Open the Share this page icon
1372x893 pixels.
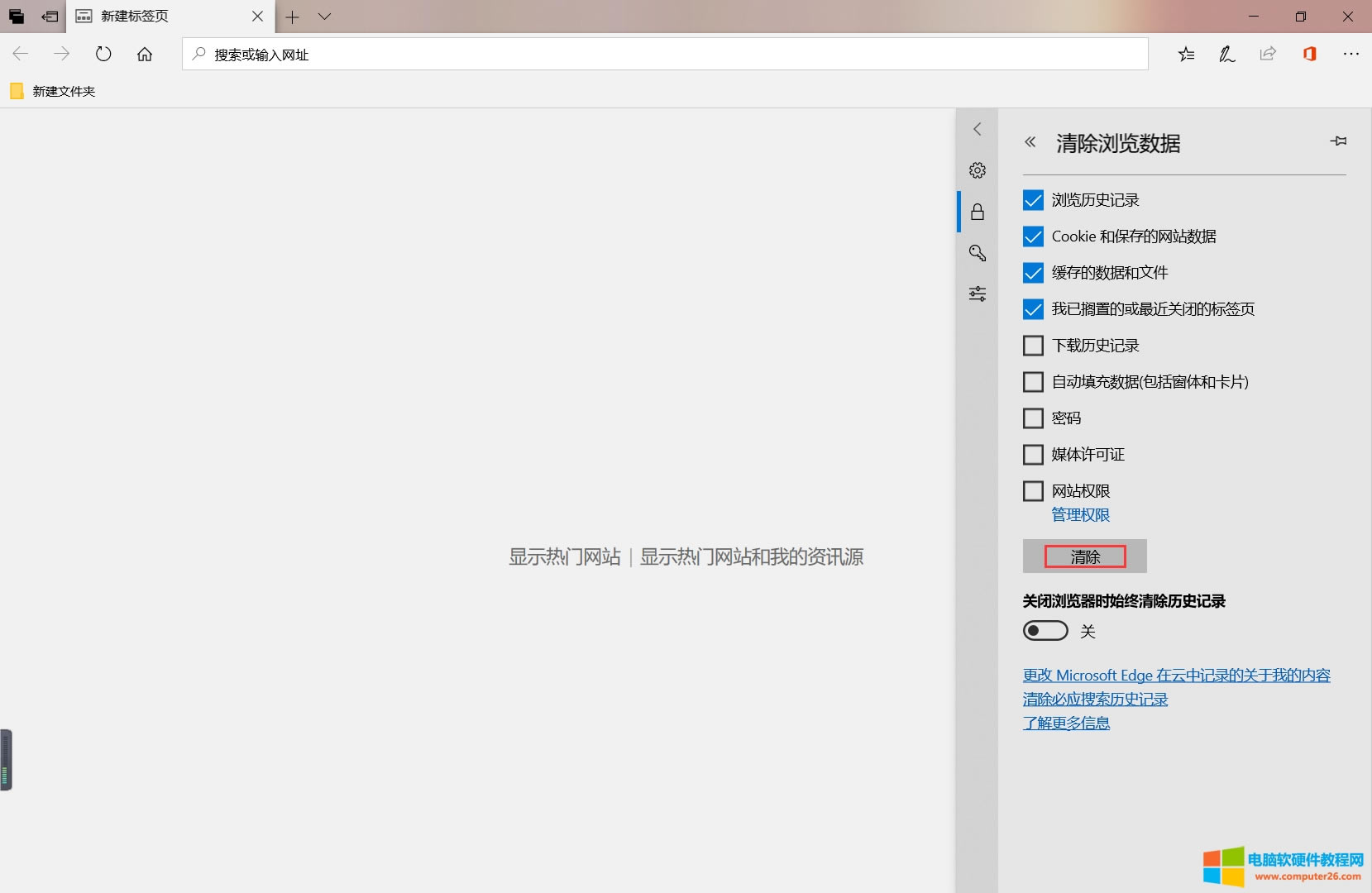[x=1269, y=54]
